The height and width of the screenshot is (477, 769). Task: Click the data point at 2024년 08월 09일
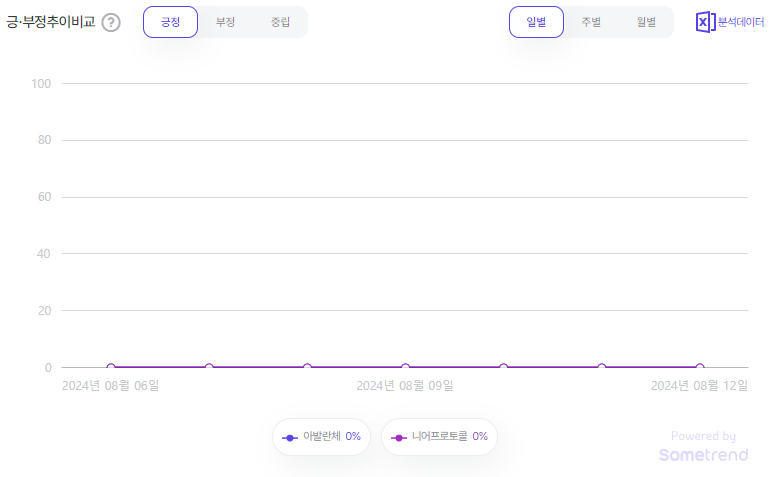(x=405, y=367)
